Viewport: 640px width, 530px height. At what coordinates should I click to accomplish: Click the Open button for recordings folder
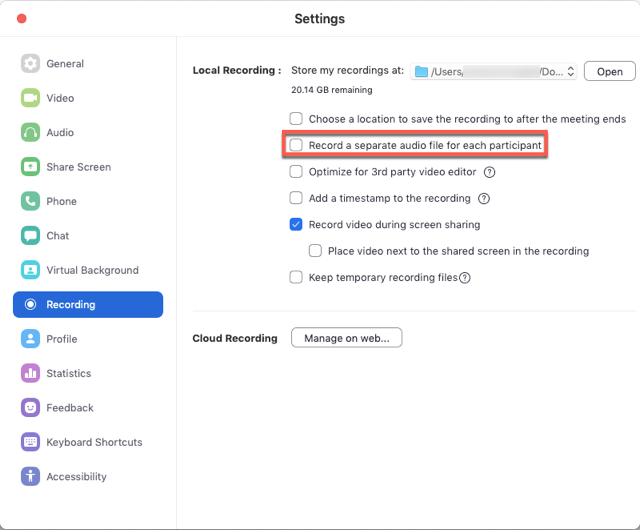[610, 71]
